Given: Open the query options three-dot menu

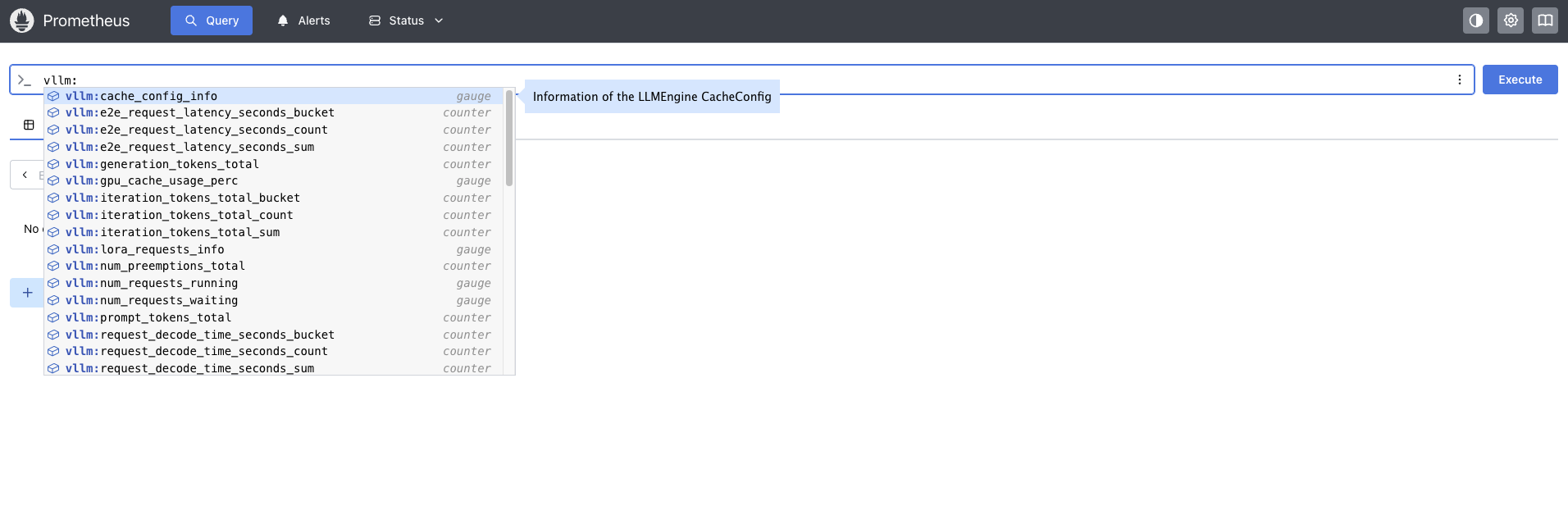Looking at the screenshot, I should coord(1460,80).
